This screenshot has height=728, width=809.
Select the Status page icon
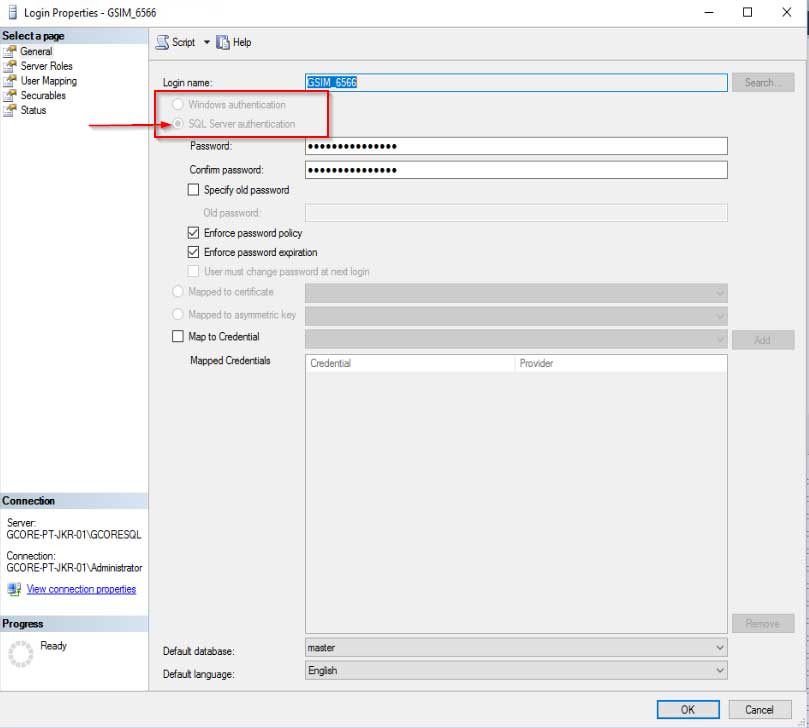(11, 111)
